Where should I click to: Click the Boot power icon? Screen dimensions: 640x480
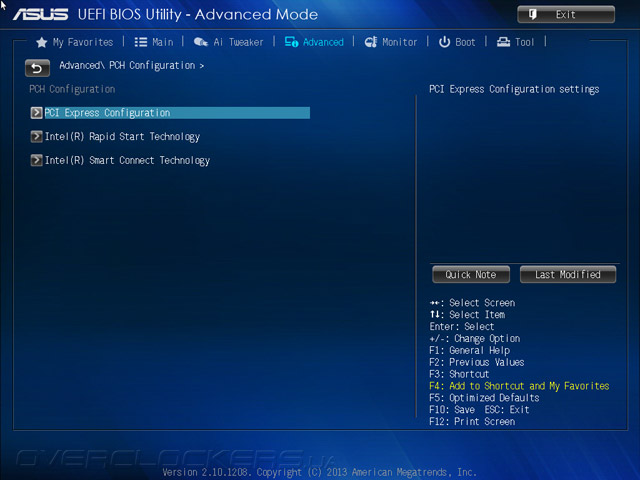[x=444, y=42]
